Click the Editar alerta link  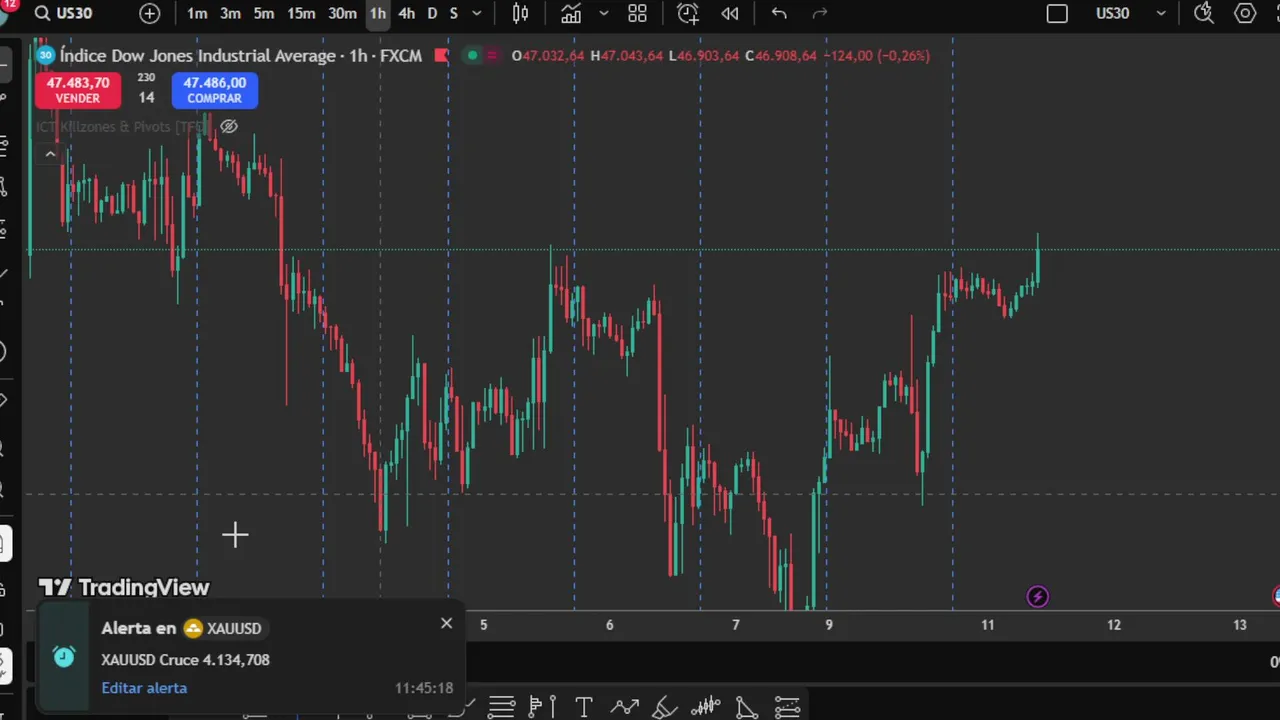144,688
